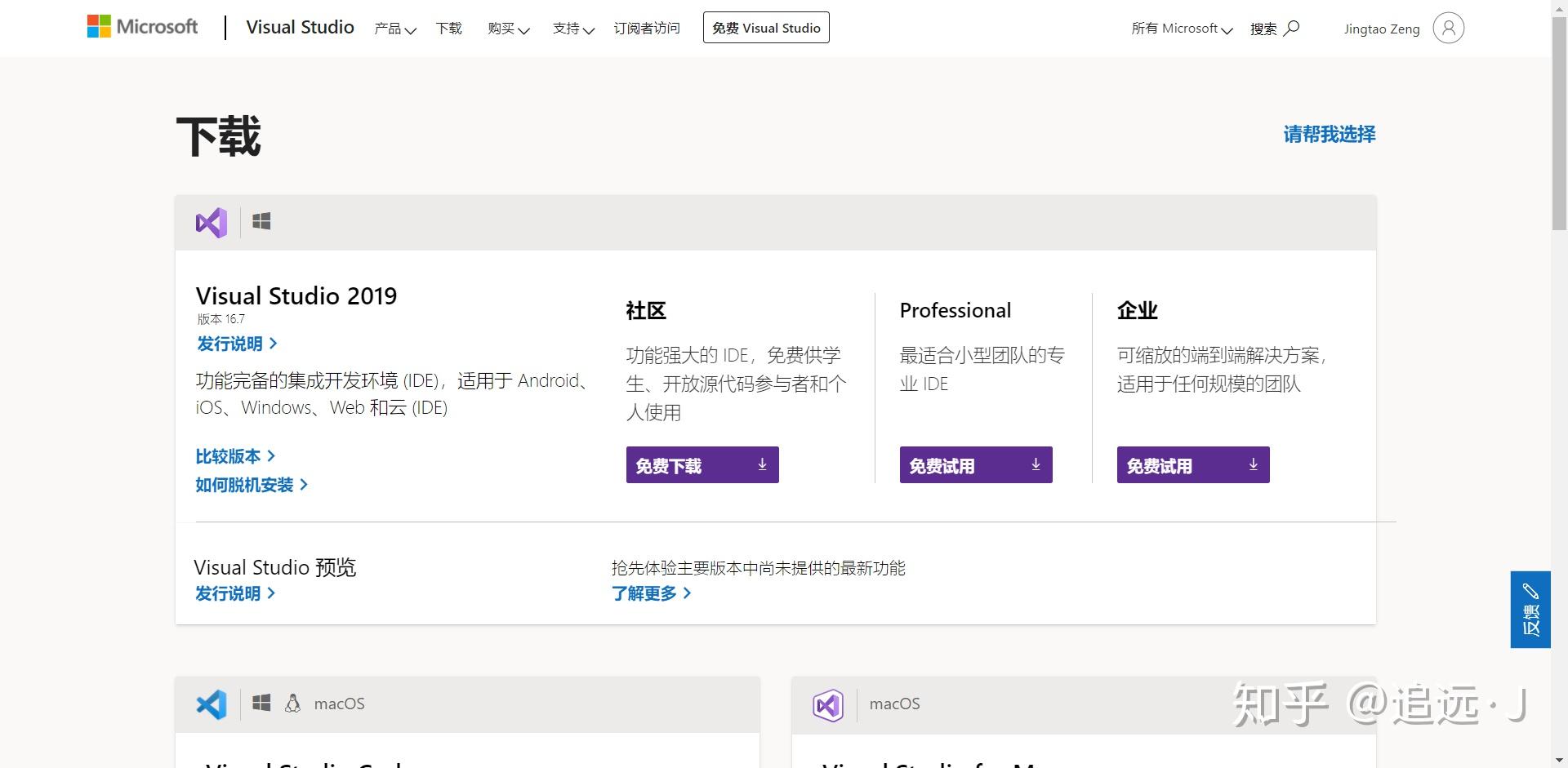1568x768 pixels.
Task: Open the 了解更多 link
Action: pyautogui.click(x=652, y=593)
